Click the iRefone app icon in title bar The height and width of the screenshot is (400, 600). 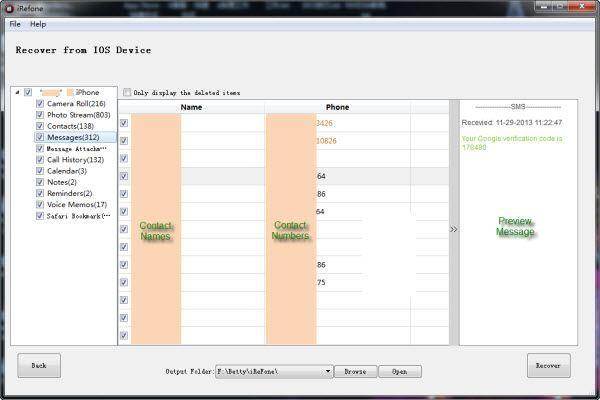(x=10, y=8)
